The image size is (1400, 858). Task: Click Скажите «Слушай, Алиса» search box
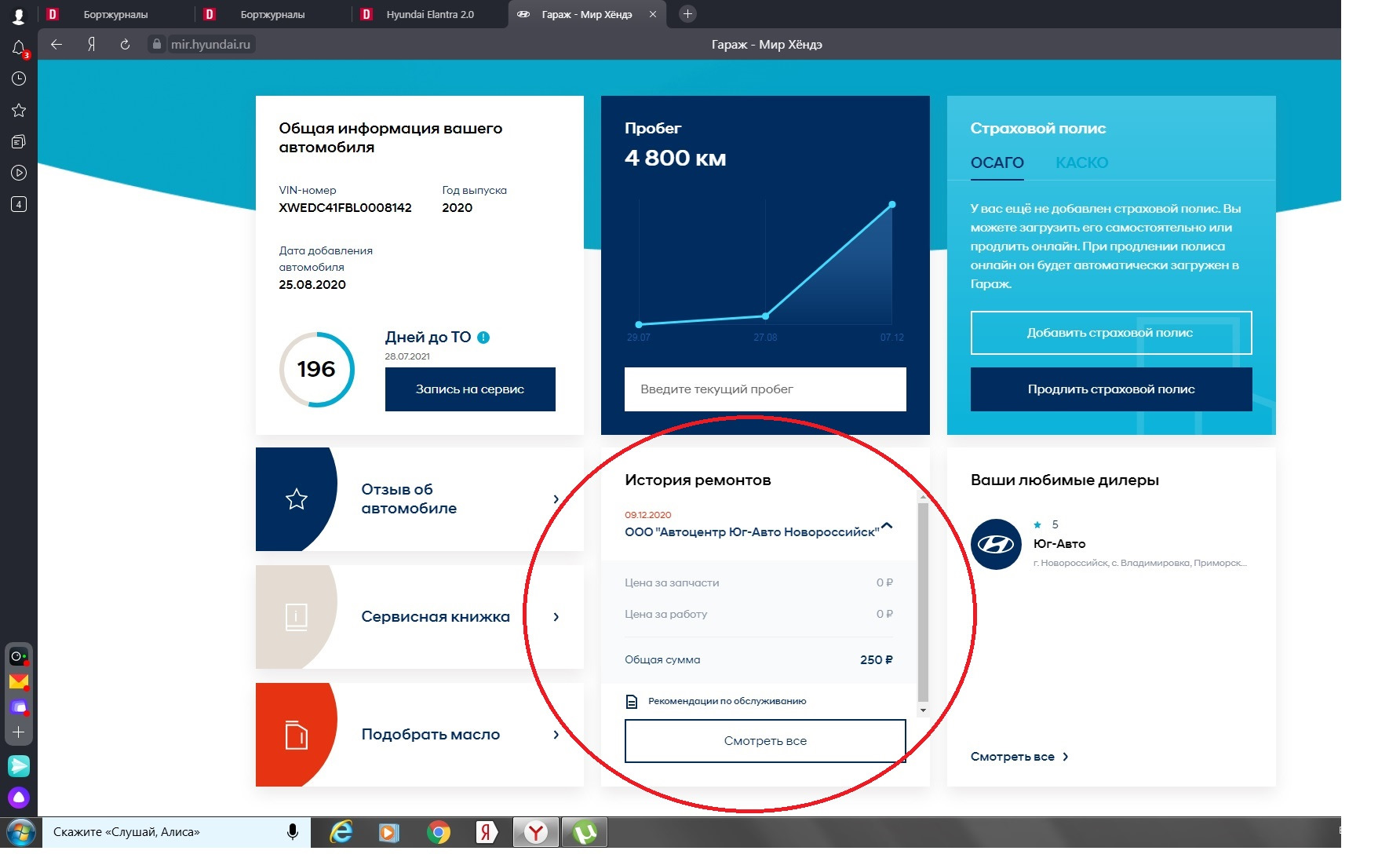[165, 832]
